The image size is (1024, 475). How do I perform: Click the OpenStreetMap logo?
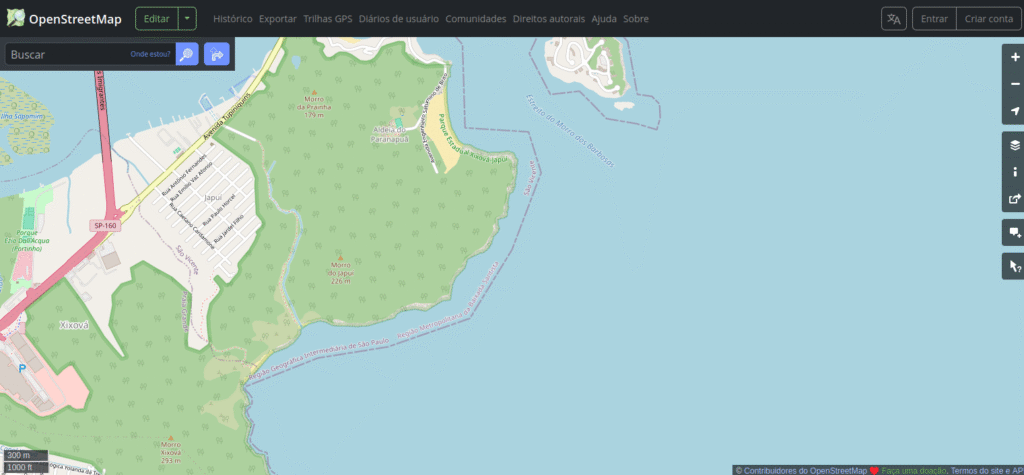point(64,19)
